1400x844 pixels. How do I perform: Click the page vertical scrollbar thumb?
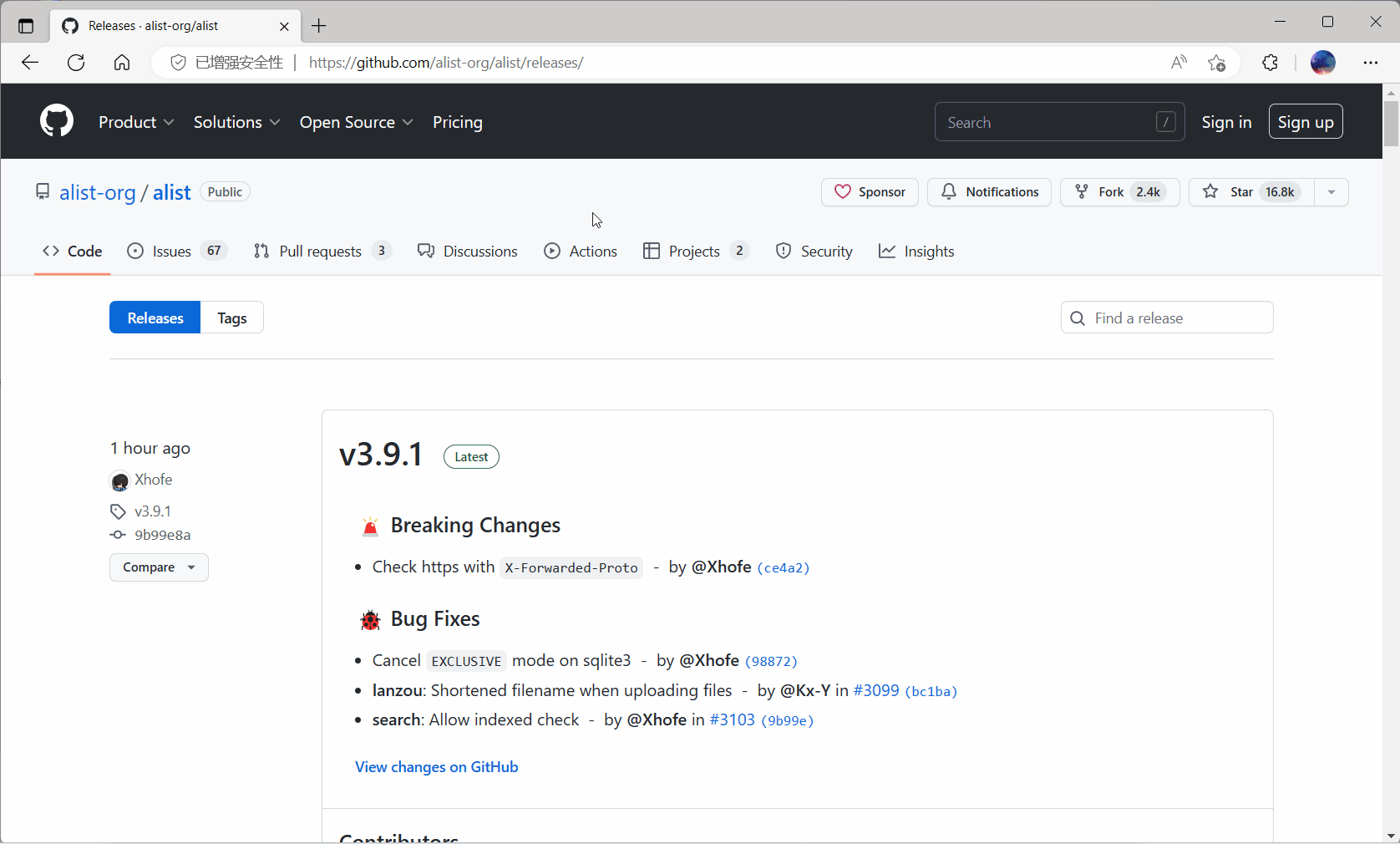pyautogui.click(x=1391, y=123)
